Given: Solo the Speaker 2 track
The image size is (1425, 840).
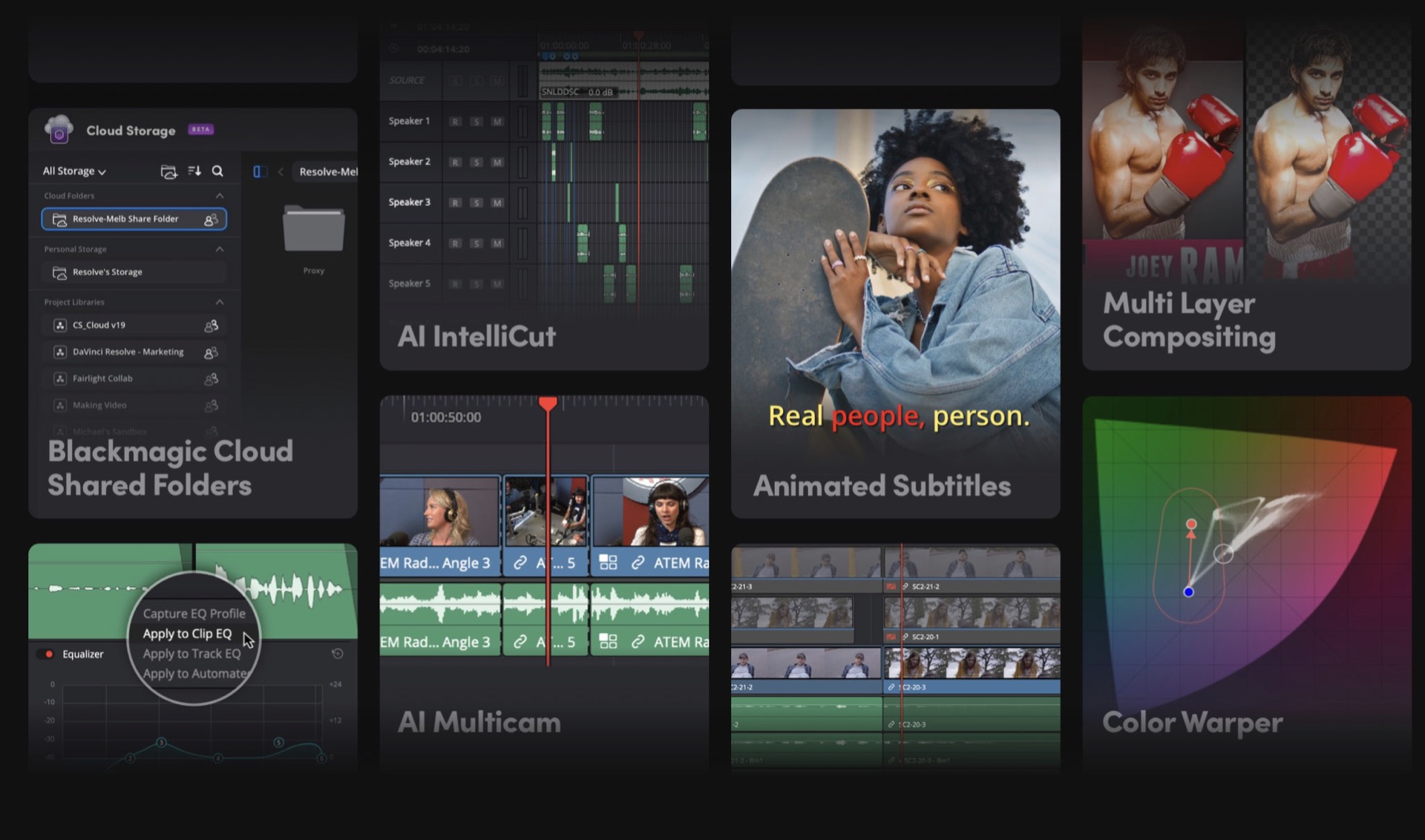Looking at the screenshot, I should [x=476, y=162].
